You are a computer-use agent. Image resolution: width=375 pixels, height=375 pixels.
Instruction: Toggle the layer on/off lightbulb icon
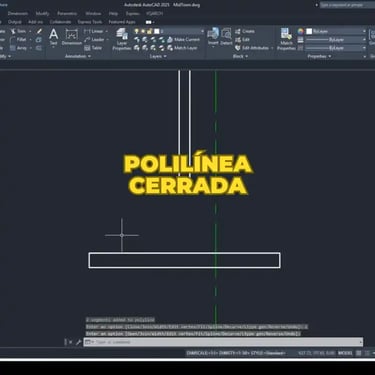(x=136, y=31)
